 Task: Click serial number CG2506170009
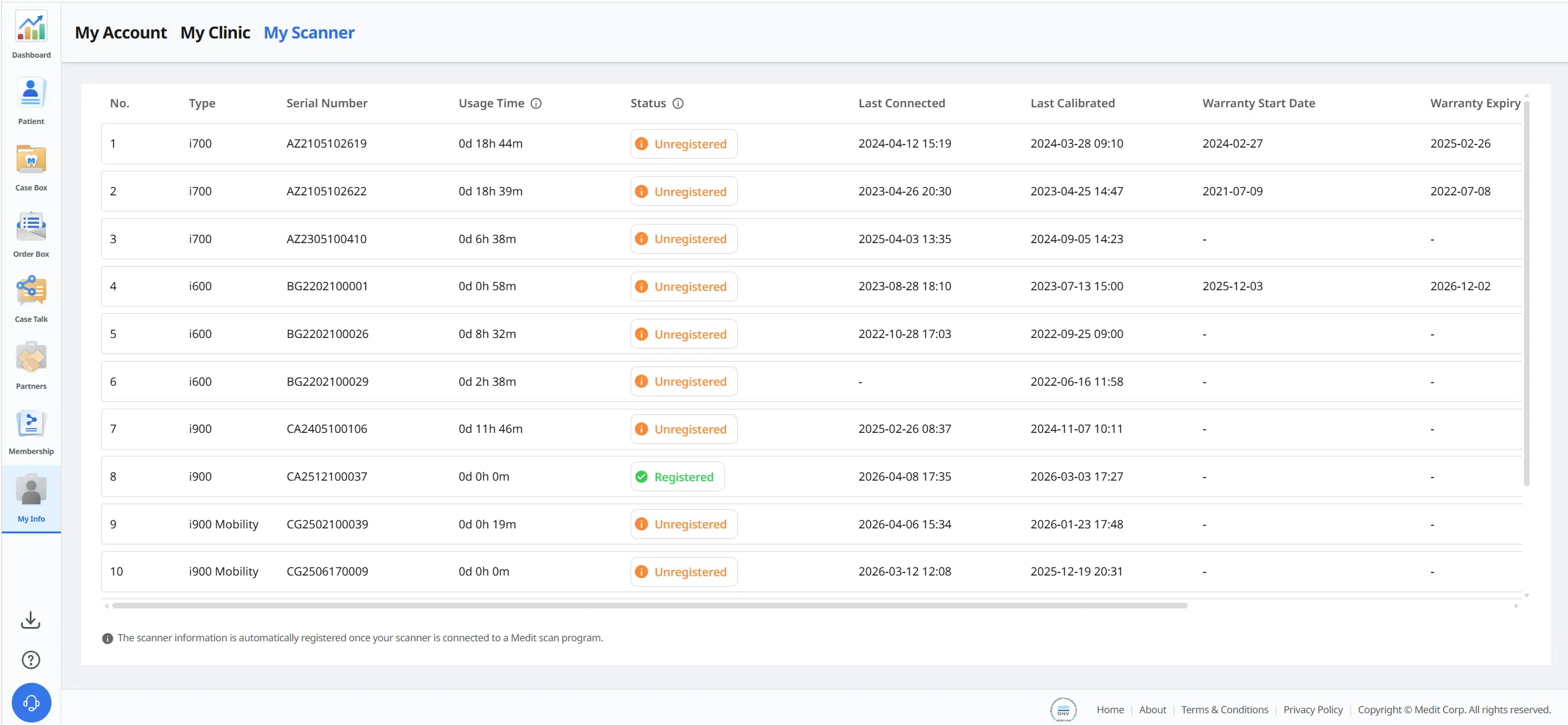tap(327, 572)
